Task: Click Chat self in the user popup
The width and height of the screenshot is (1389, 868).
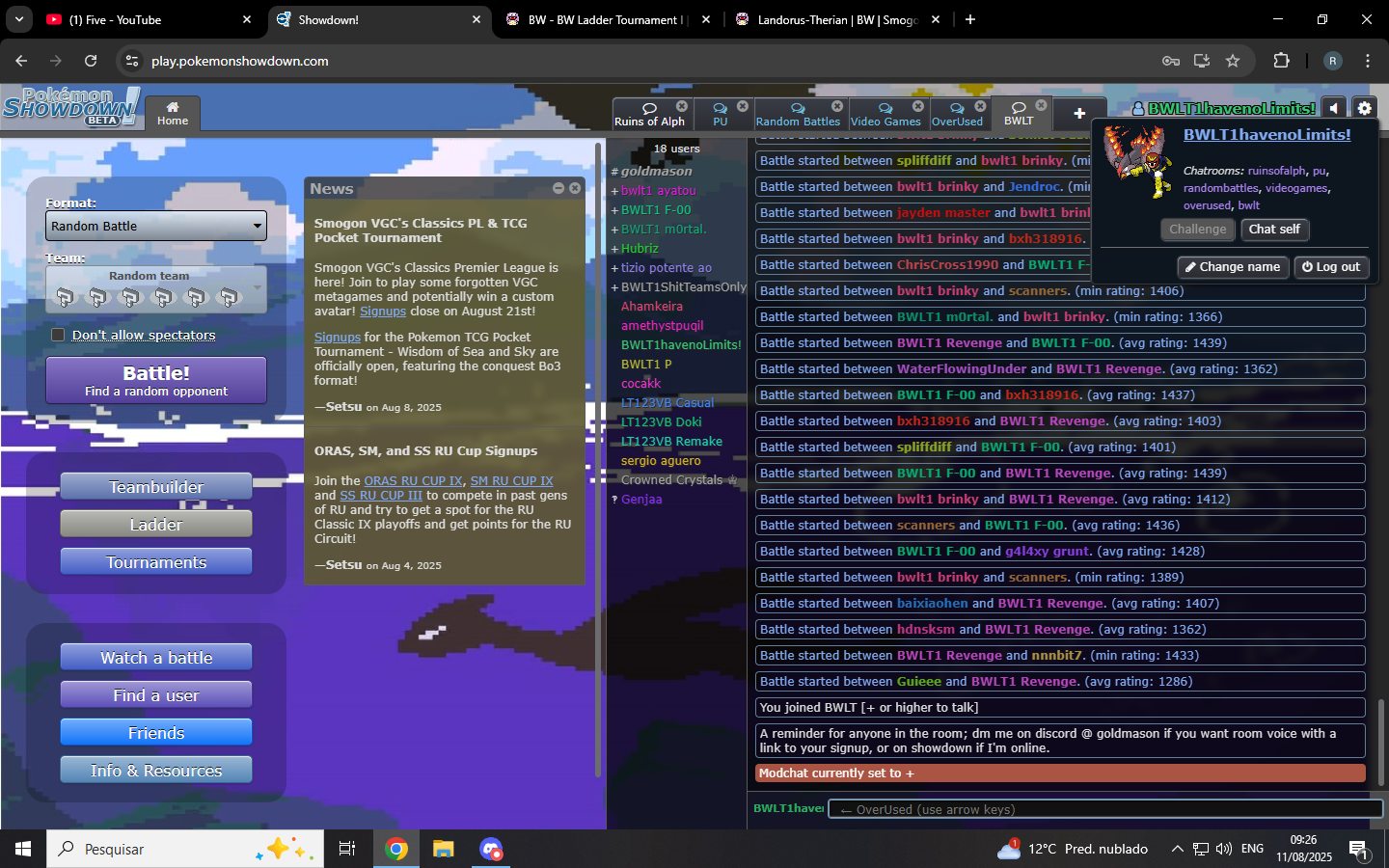Action: (1274, 230)
